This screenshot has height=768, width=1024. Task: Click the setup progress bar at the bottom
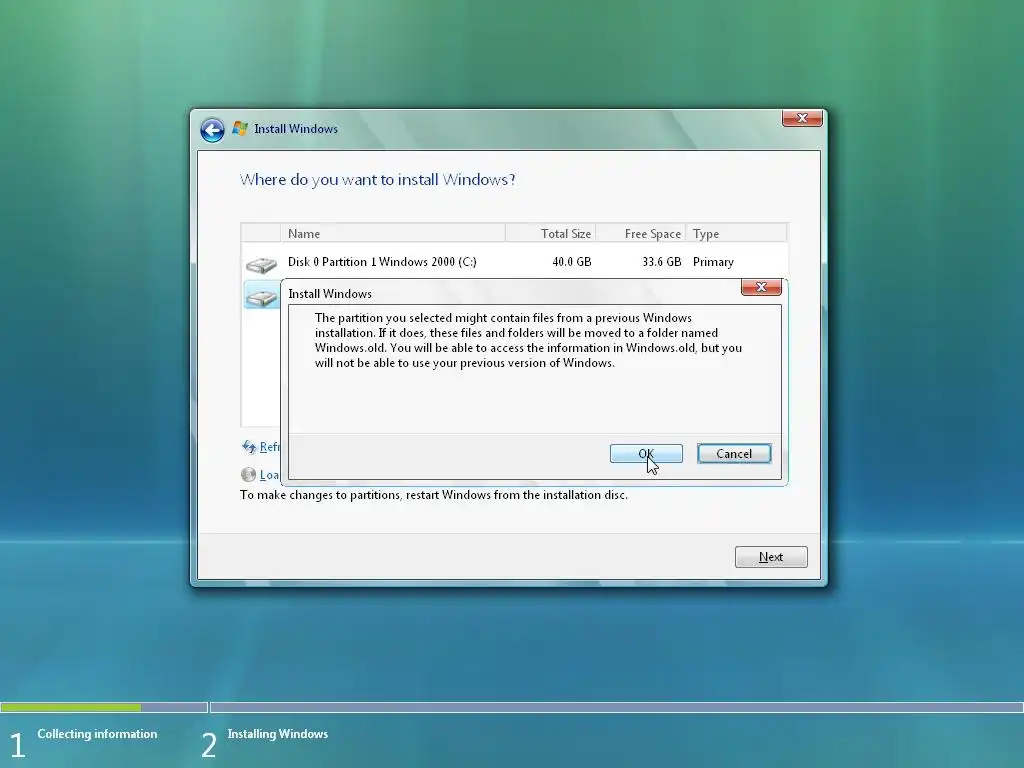512,707
